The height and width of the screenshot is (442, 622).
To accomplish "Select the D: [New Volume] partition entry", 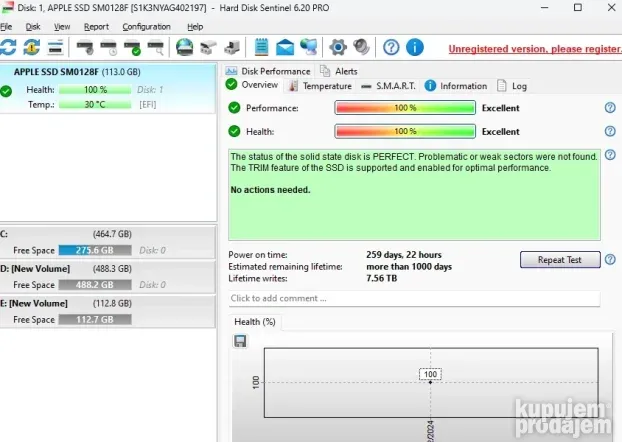I will point(108,277).
